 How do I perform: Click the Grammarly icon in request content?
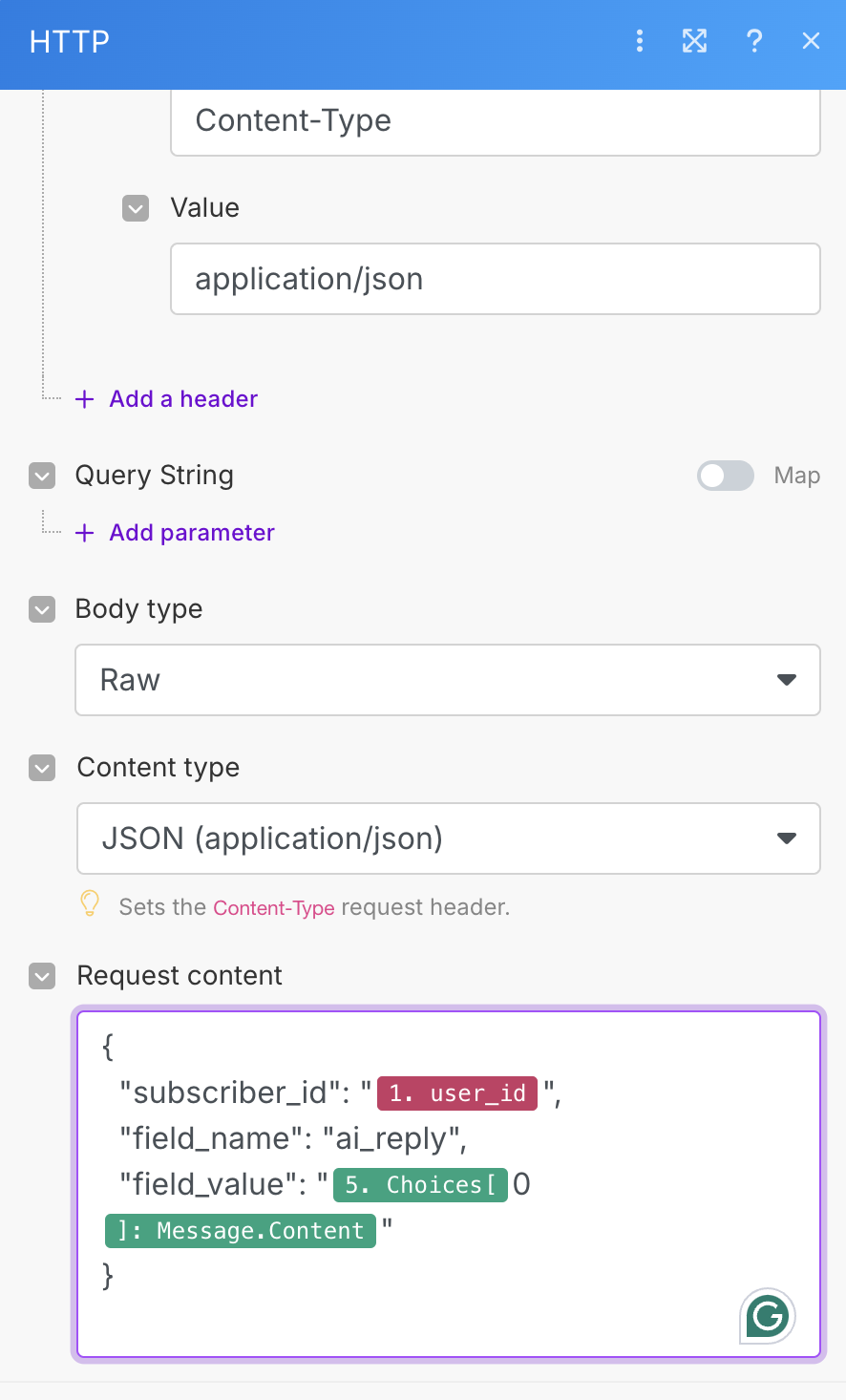pyautogui.click(x=768, y=1317)
